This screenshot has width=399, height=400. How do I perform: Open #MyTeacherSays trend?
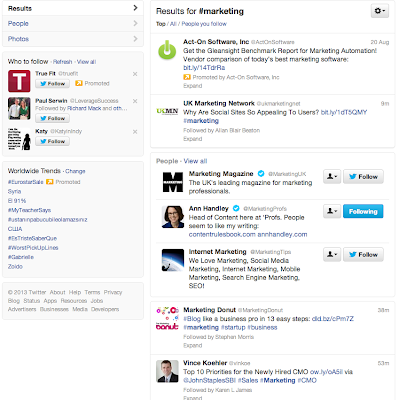29,210
